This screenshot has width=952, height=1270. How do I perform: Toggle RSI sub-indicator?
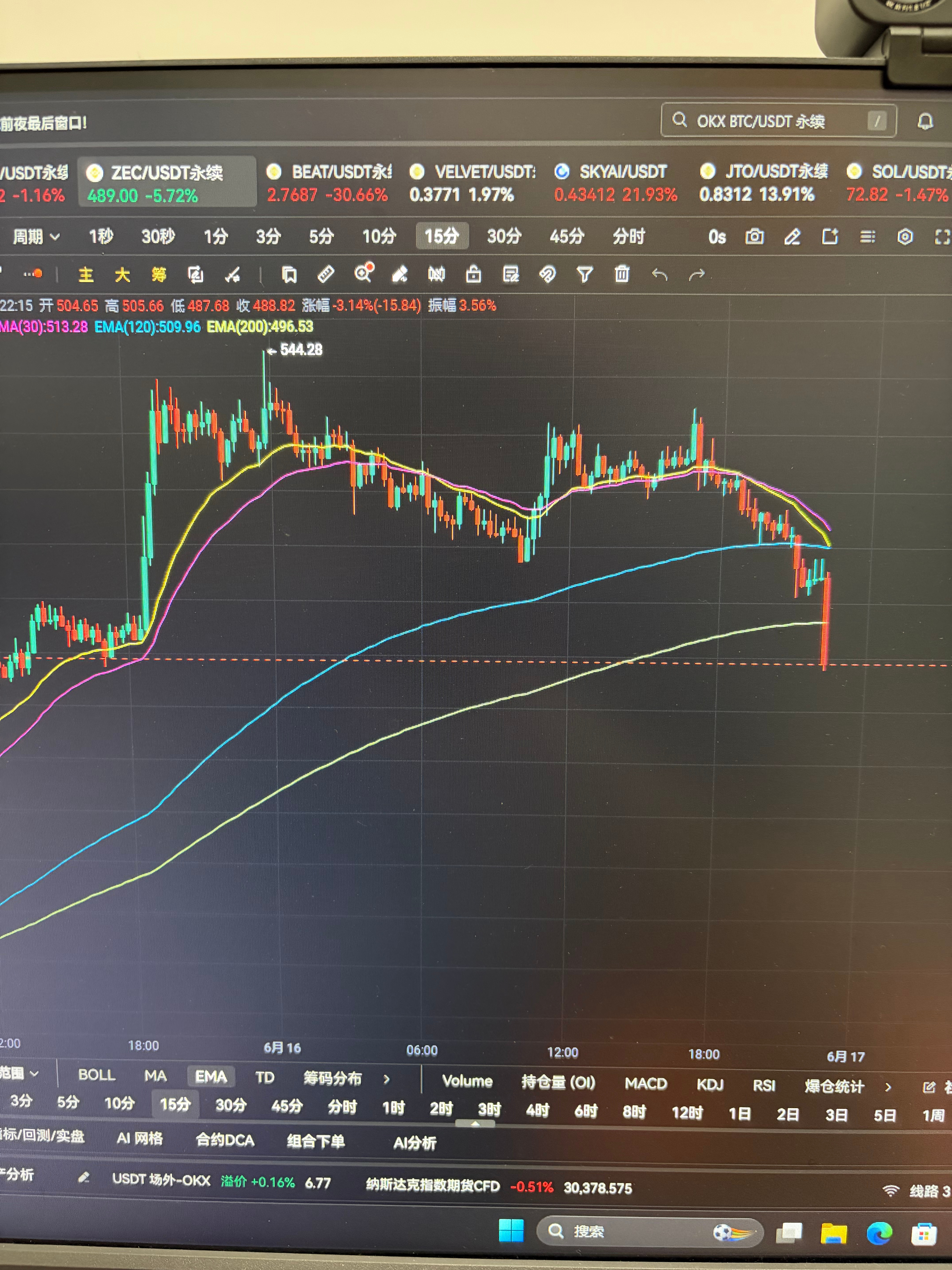tap(764, 1086)
